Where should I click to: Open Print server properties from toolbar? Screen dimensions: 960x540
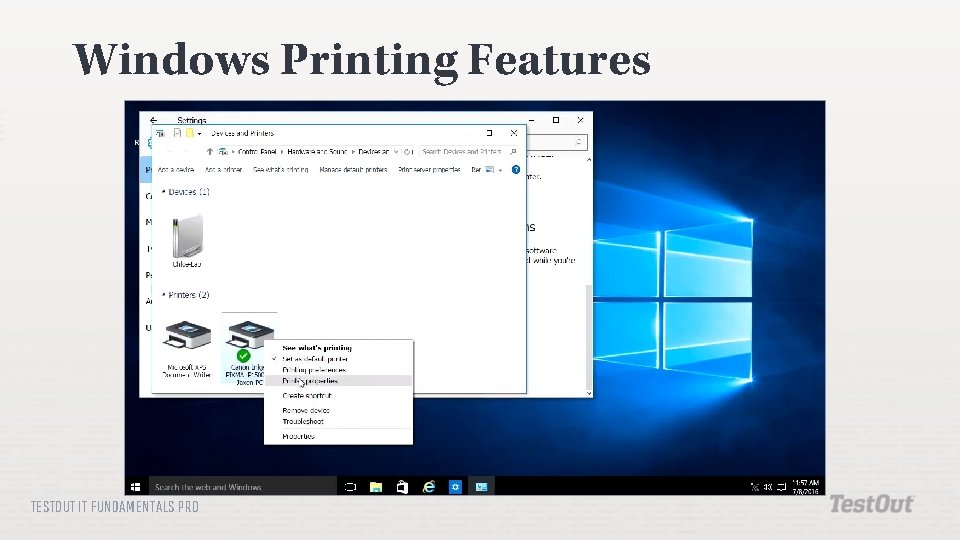pos(429,170)
